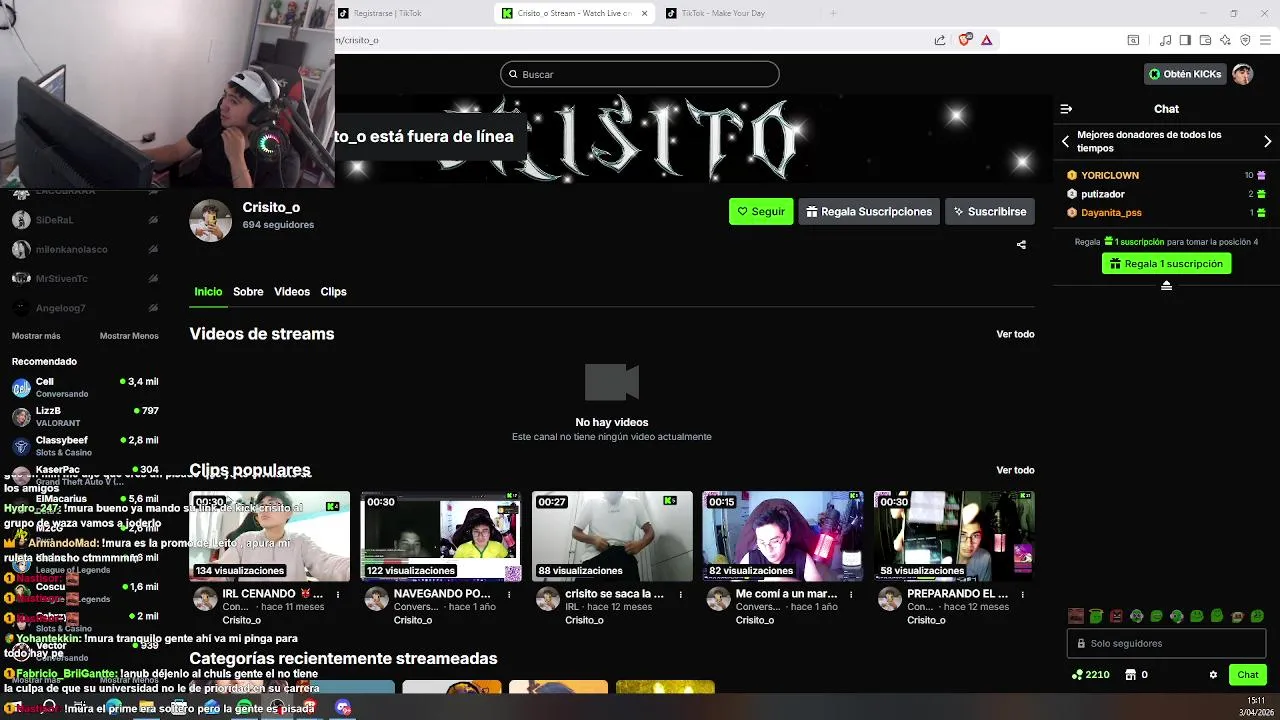Click the music note playlist icon
Screen dimensions: 1280x720
1165,40
